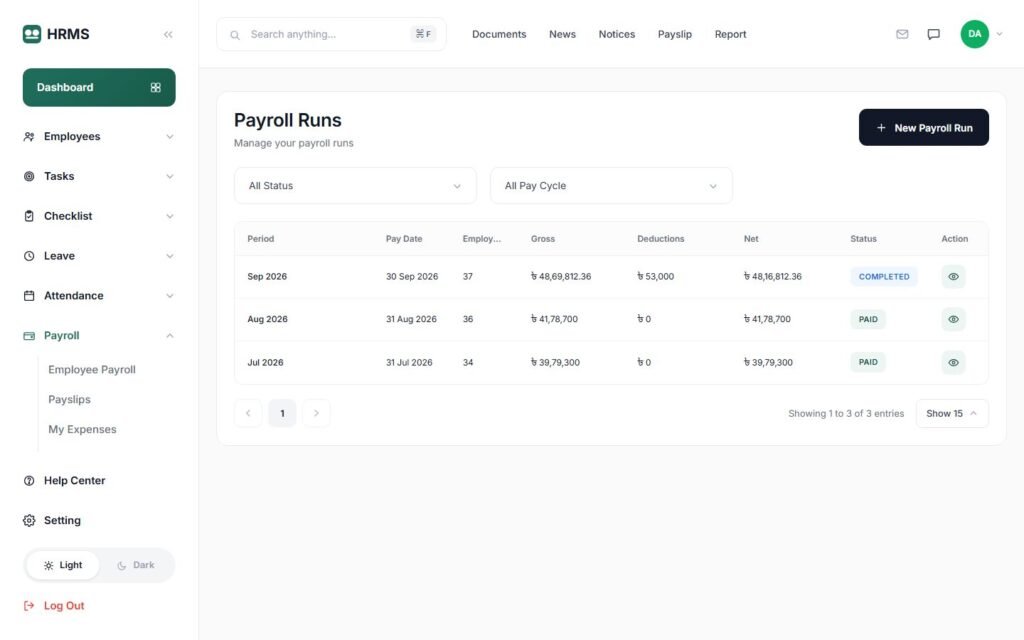View Jul 2026 payroll run eye icon
The width and height of the screenshot is (1024, 640).
click(x=953, y=362)
